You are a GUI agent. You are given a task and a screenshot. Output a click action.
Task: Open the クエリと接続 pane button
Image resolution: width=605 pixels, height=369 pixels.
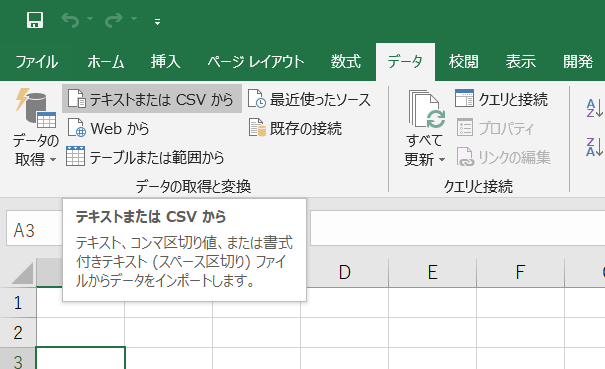tap(502, 99)
